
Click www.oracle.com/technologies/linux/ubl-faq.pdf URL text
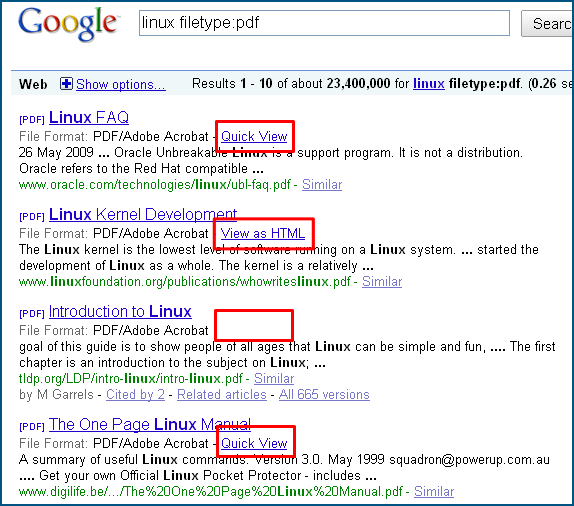(155, 185)
